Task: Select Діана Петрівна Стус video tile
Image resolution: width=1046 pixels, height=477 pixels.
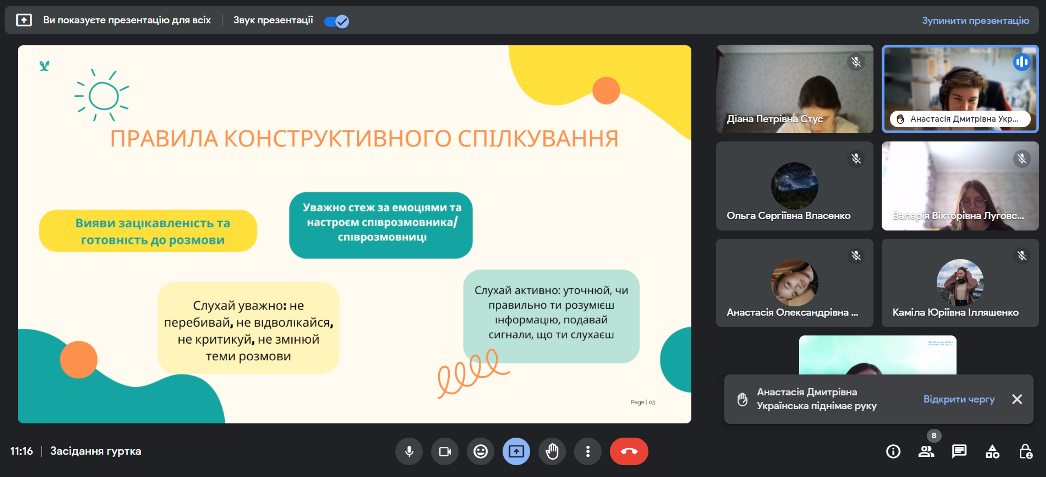Action: [x=794, y=88]
